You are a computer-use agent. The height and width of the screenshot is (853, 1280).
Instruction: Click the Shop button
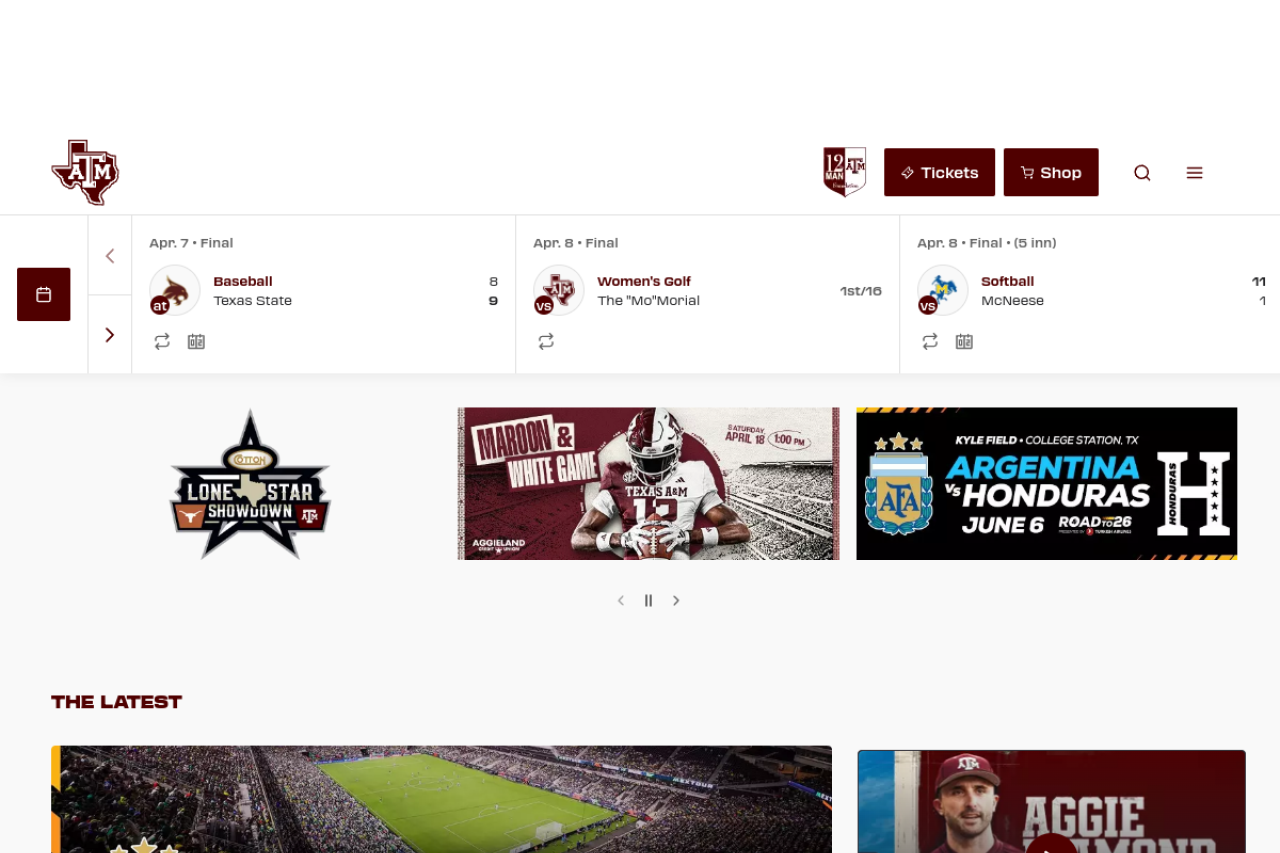pyautogui.click(x=1051, y=172)
